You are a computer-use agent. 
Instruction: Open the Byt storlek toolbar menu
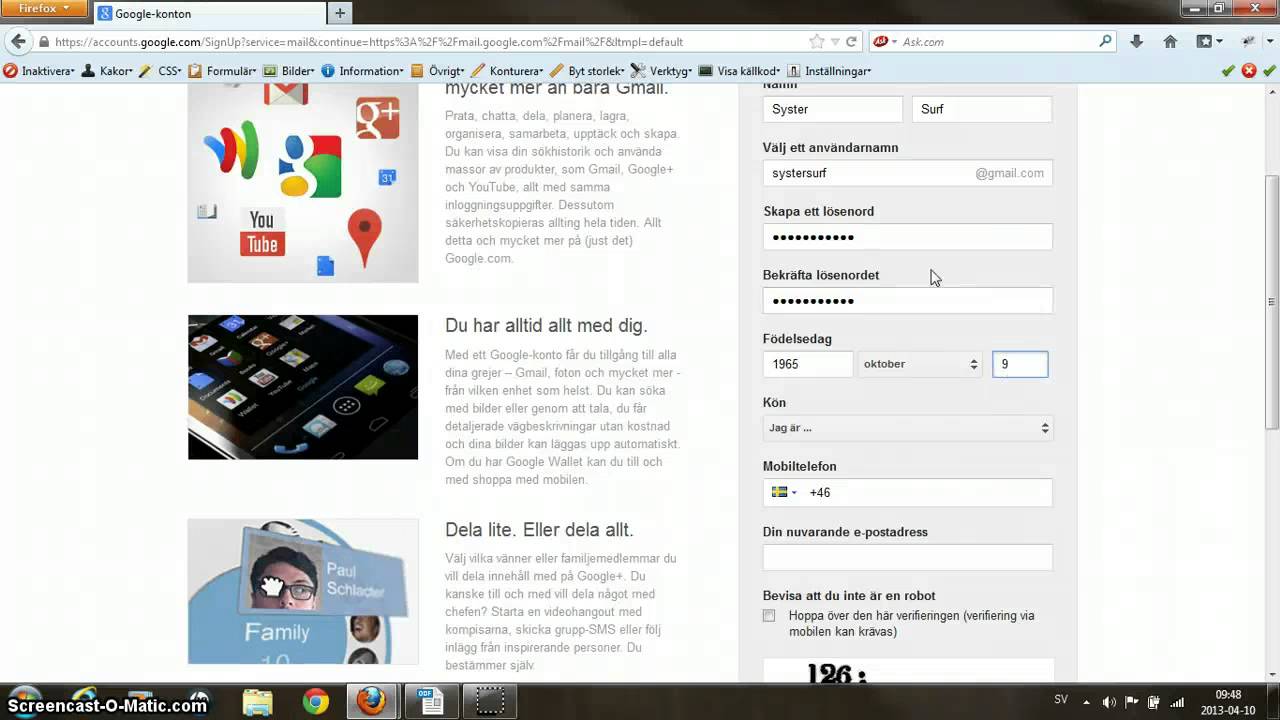587,71
